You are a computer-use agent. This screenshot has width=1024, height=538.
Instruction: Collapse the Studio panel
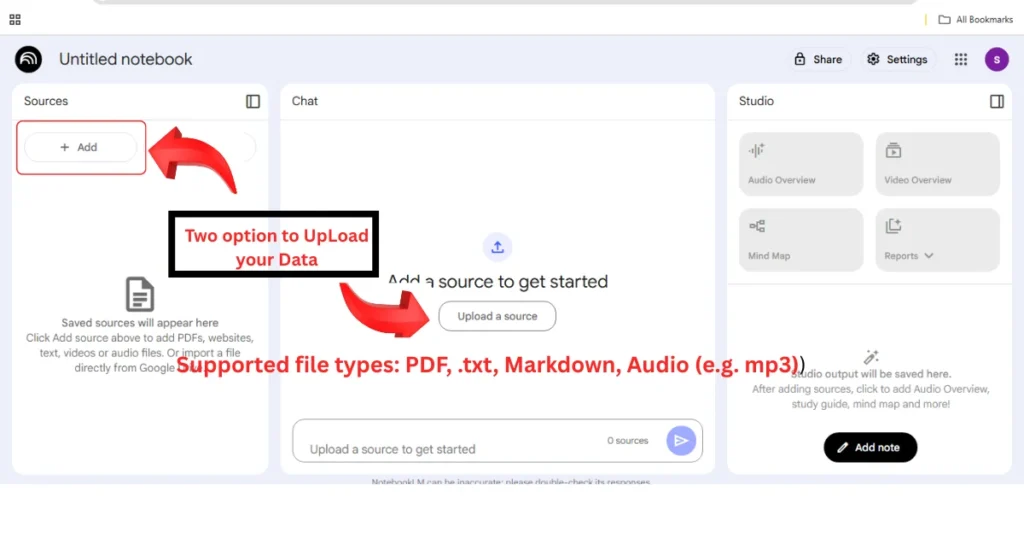pos(997,101)
